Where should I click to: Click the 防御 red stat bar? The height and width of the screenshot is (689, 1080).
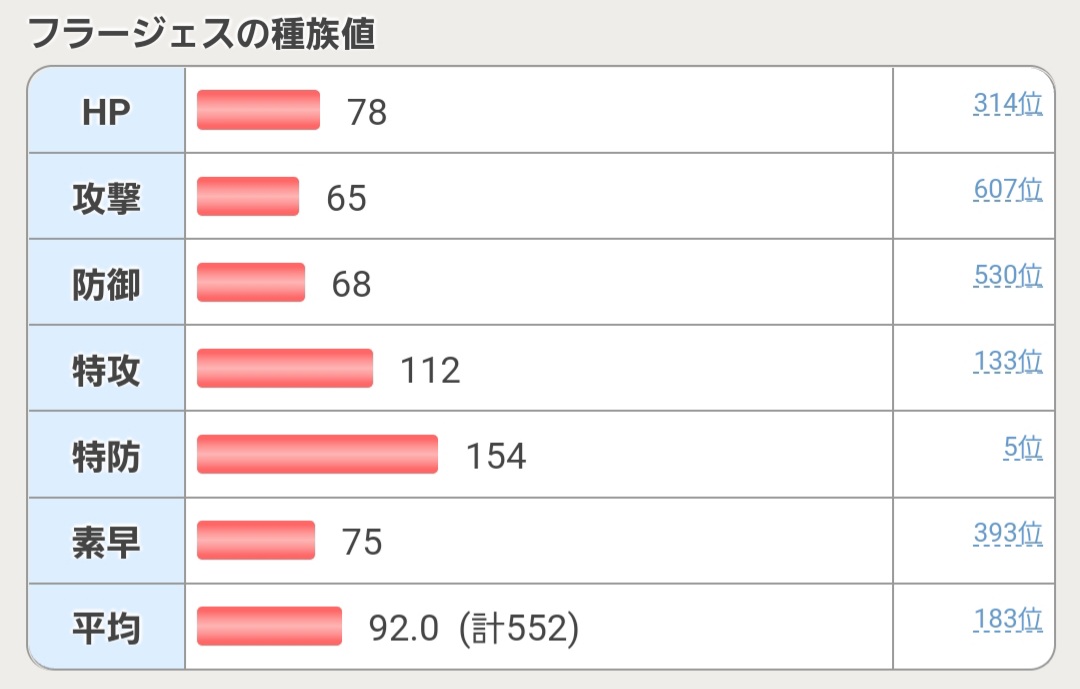tap(251, 282)
